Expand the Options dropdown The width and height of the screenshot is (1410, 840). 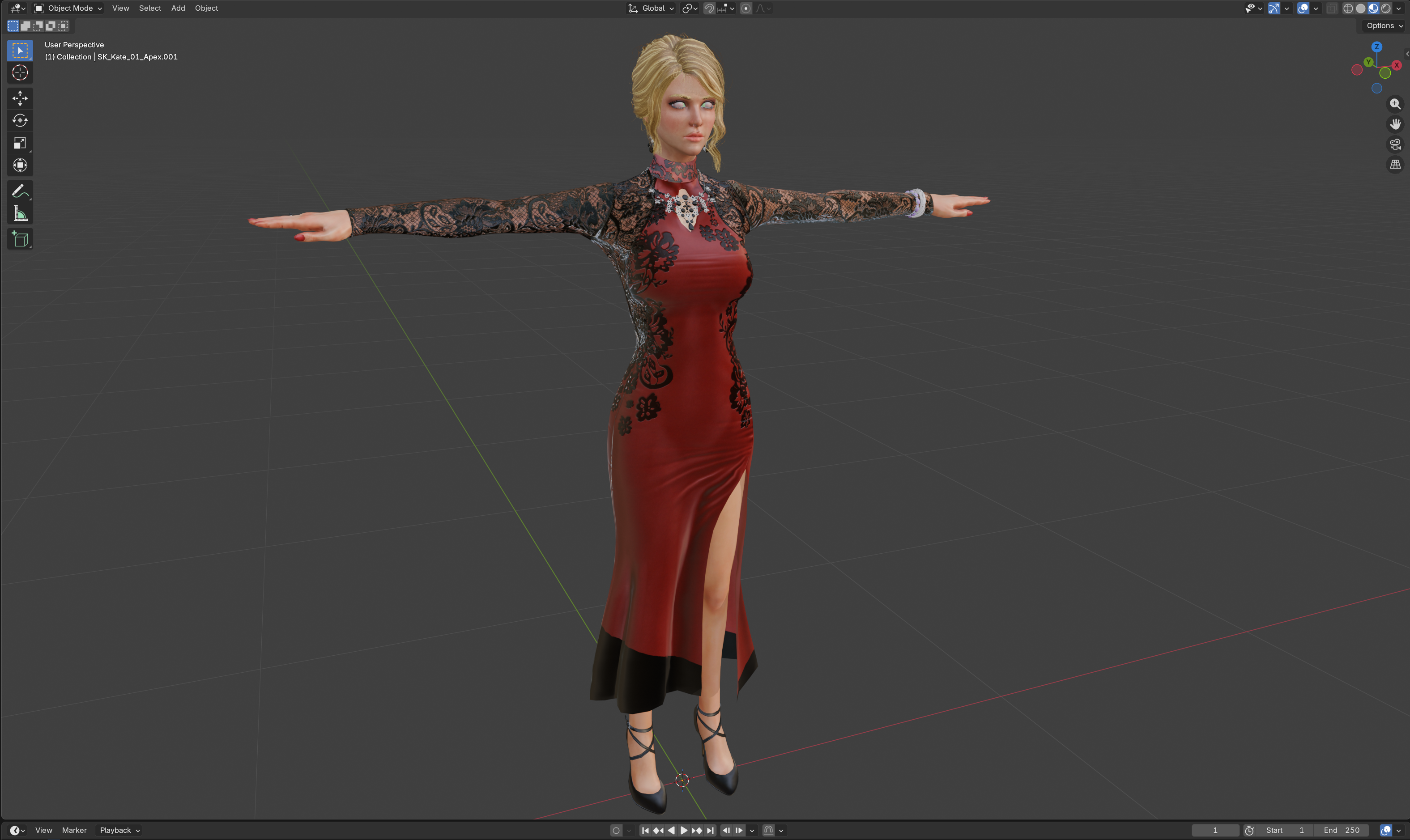(1384, 25)
